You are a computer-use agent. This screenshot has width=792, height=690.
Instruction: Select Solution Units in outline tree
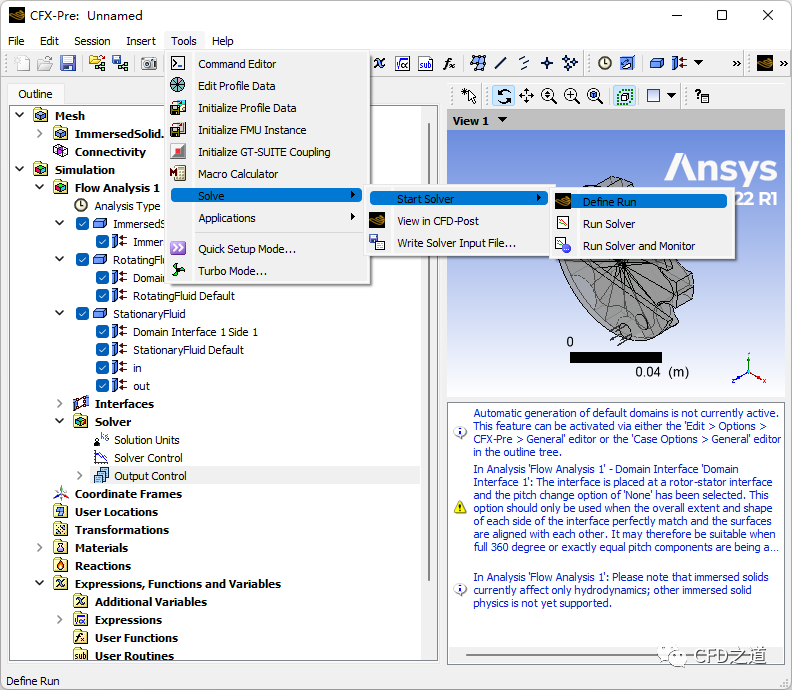(146, 440)
